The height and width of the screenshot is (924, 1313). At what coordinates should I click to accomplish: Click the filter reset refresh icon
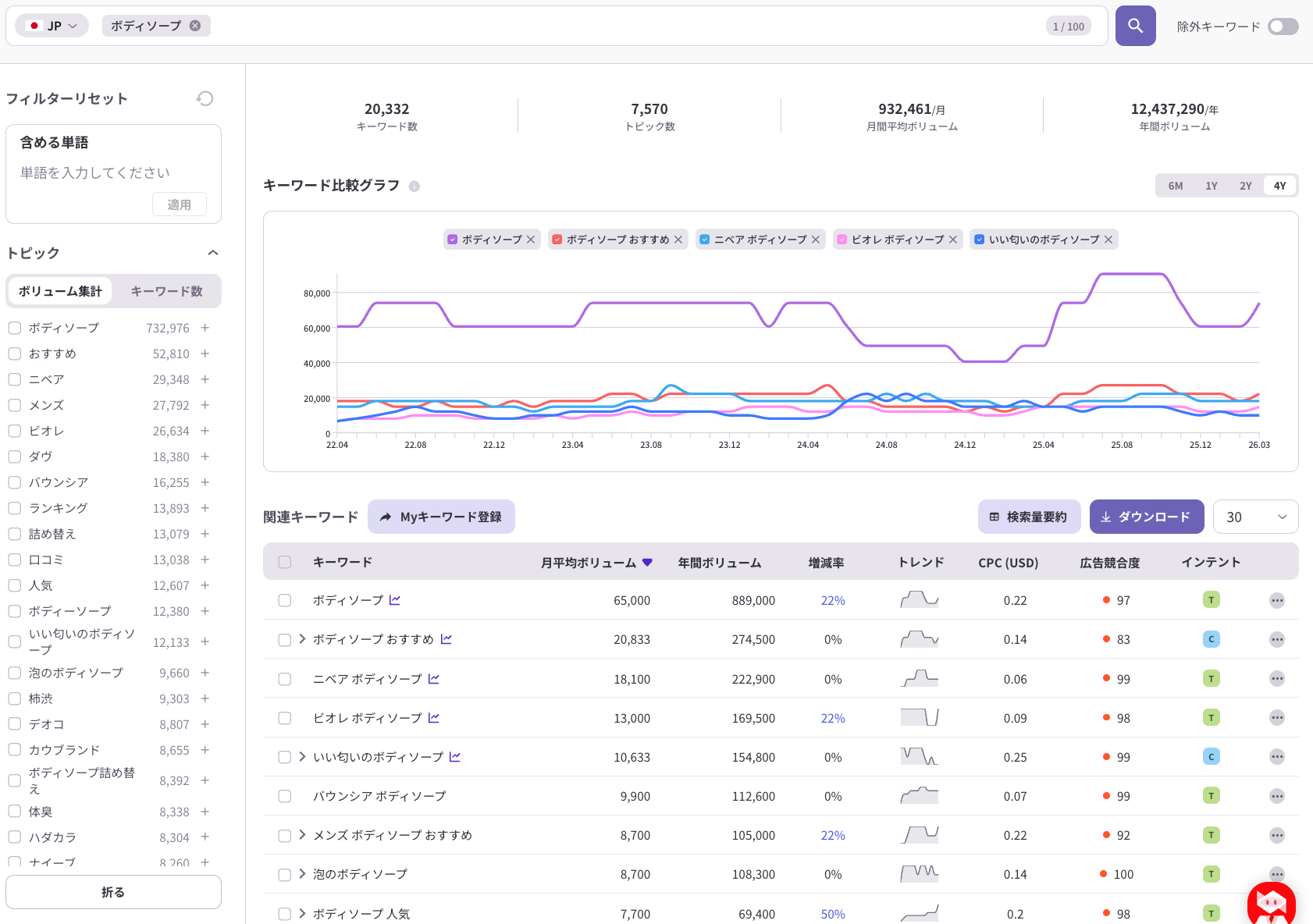[205, 98]
